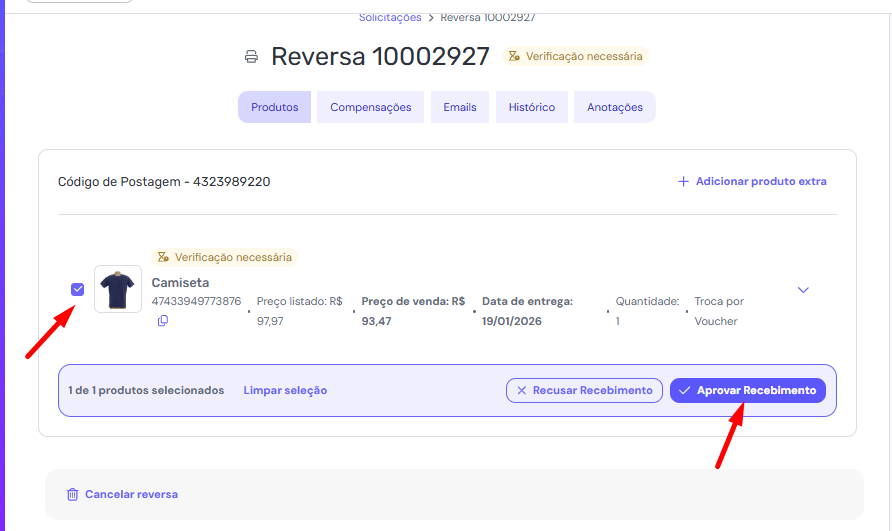
Task: Click the plus icon for Adicionar produto extra
Action: click(x=683, y=182)
